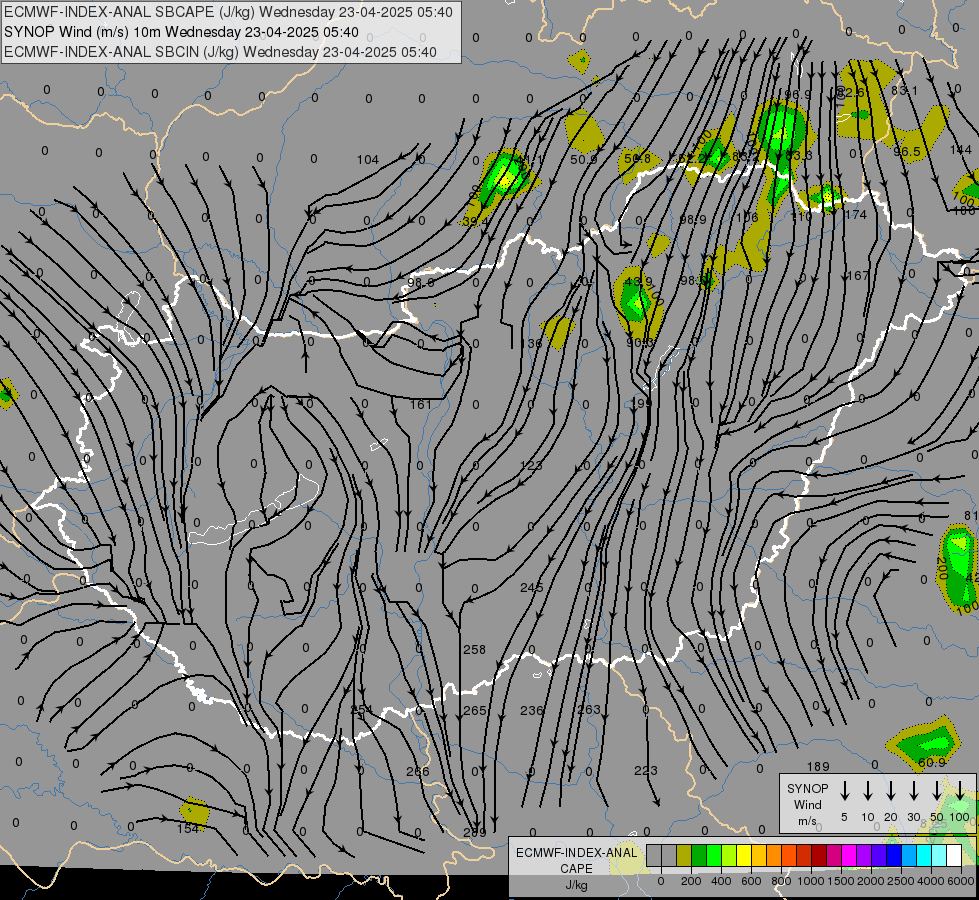This screenshot has width=979, height=900.
Task: Click the map value 161
Action: pyautogui.click(x=420, y=405)
